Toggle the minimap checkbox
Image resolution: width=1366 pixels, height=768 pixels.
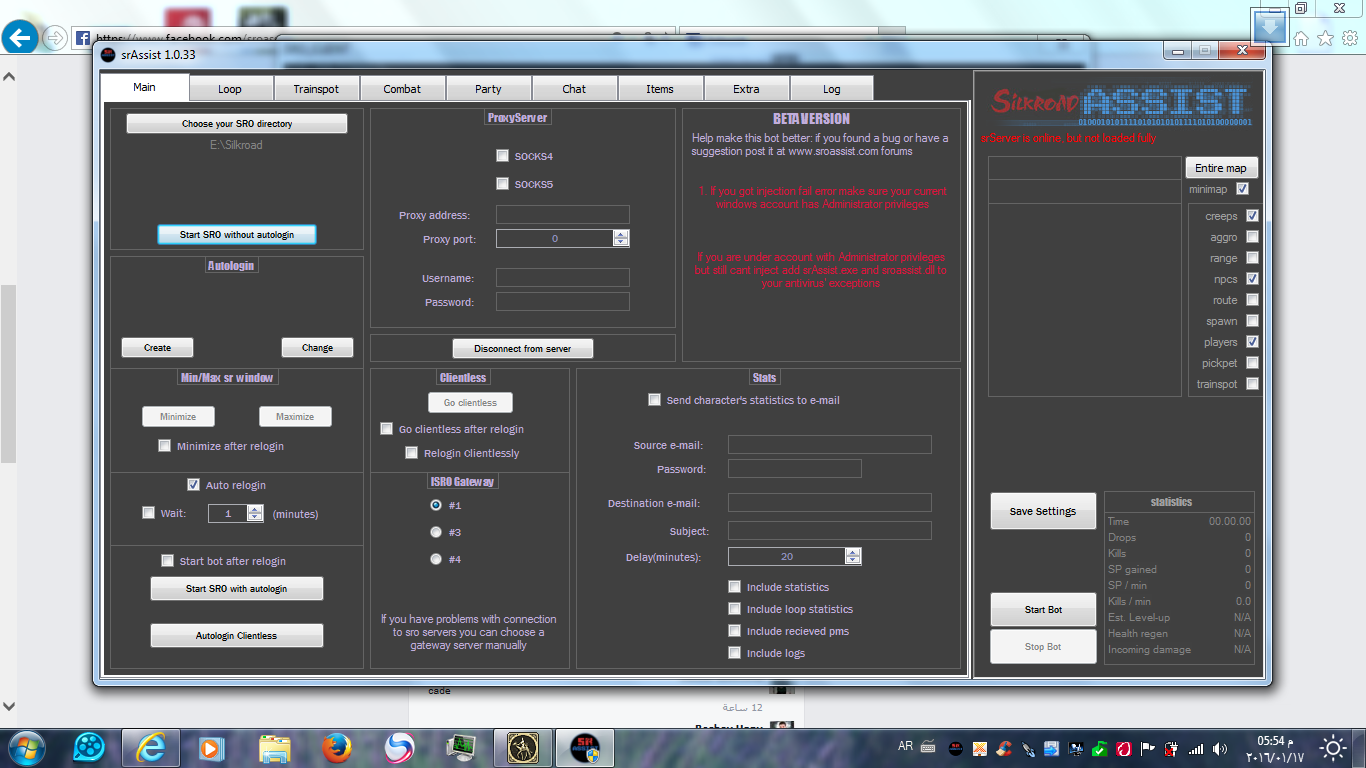(x=1243, y=188)
